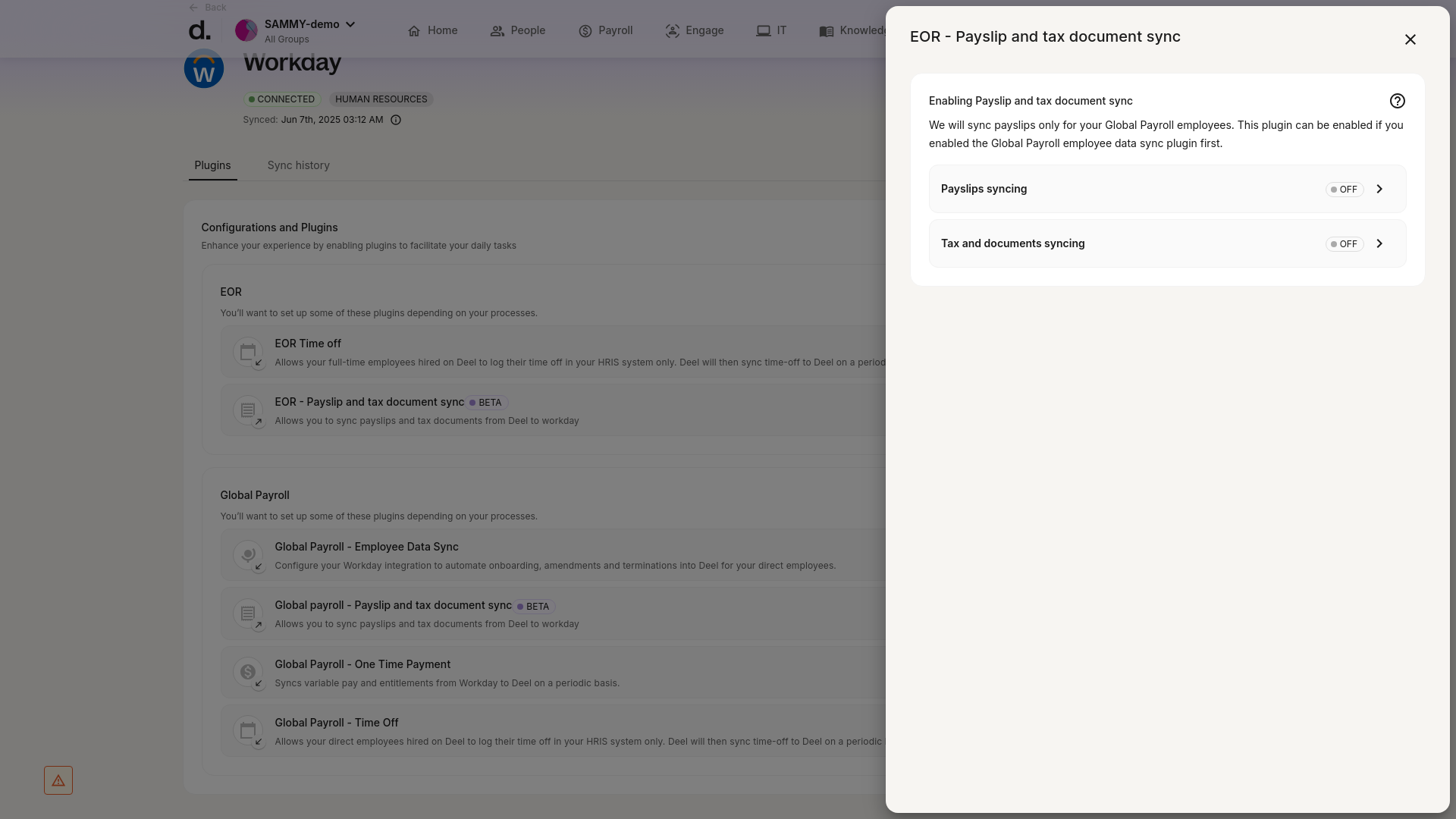This screenshot has width=1456, height=819.
Task: Click the Knowledge book icon
Action: (x=827, y=31)
